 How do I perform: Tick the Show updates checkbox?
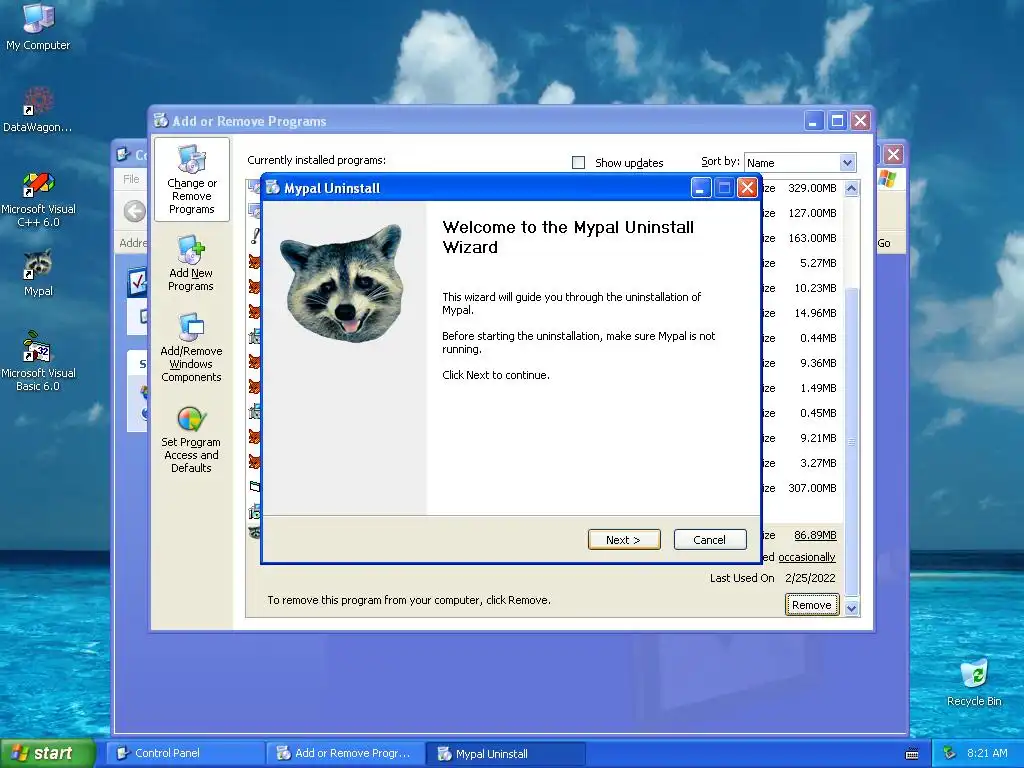point(578,163)
